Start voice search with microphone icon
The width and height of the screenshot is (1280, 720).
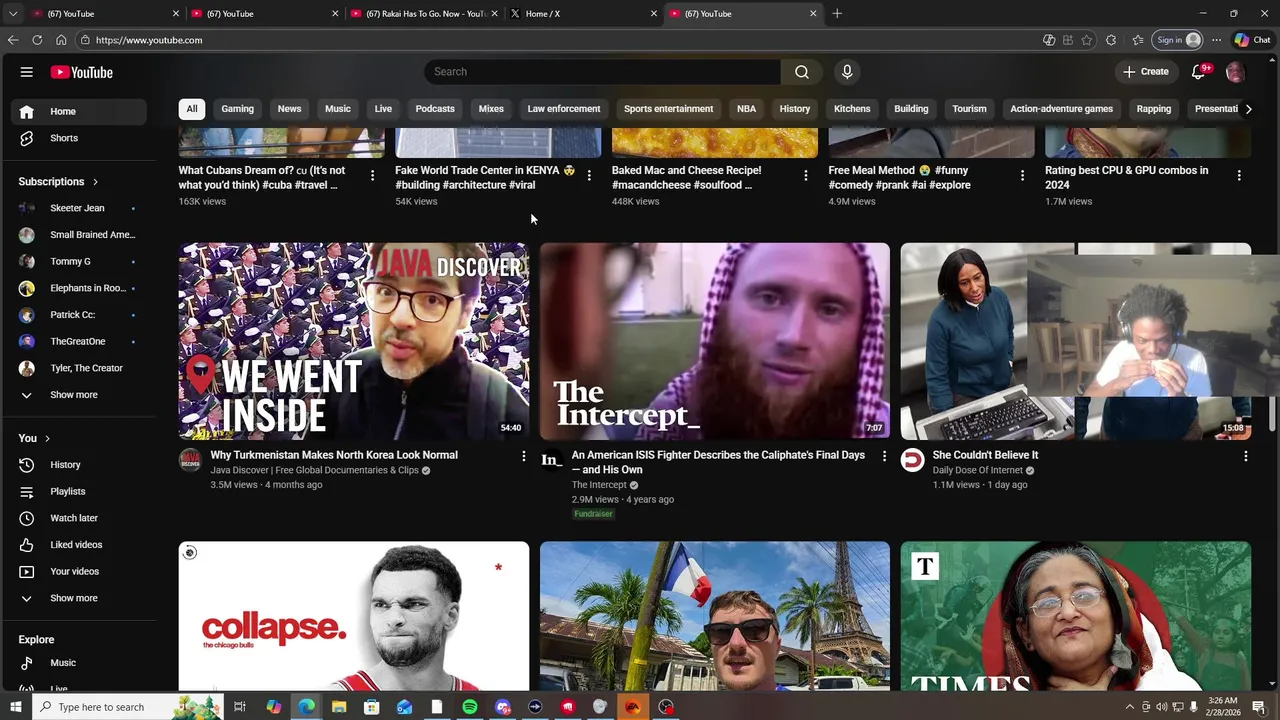[x=847, y=72]
